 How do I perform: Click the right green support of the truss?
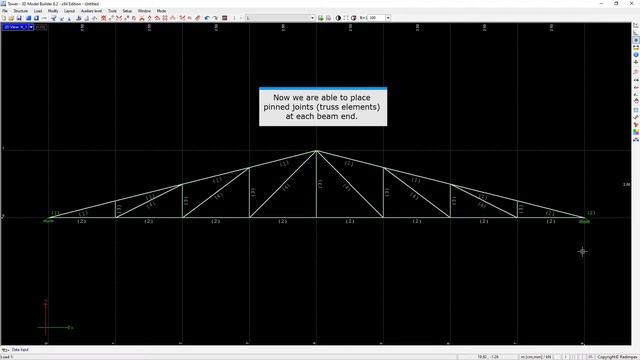[584, 221]
